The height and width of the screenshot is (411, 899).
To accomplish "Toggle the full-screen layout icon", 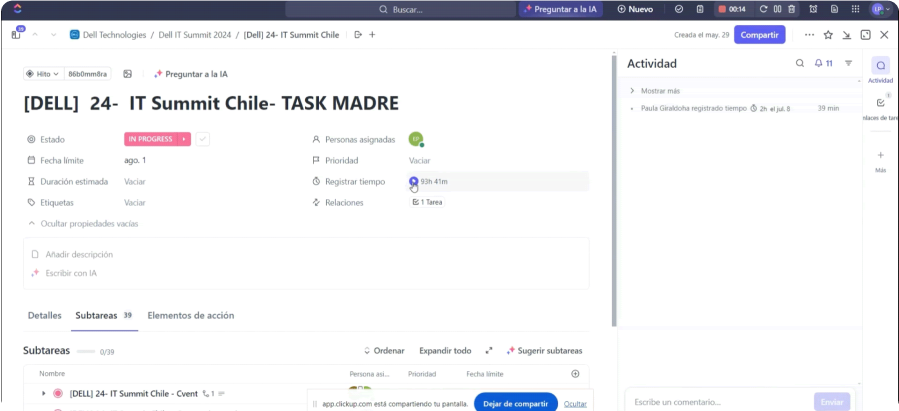I will (866, 35).
